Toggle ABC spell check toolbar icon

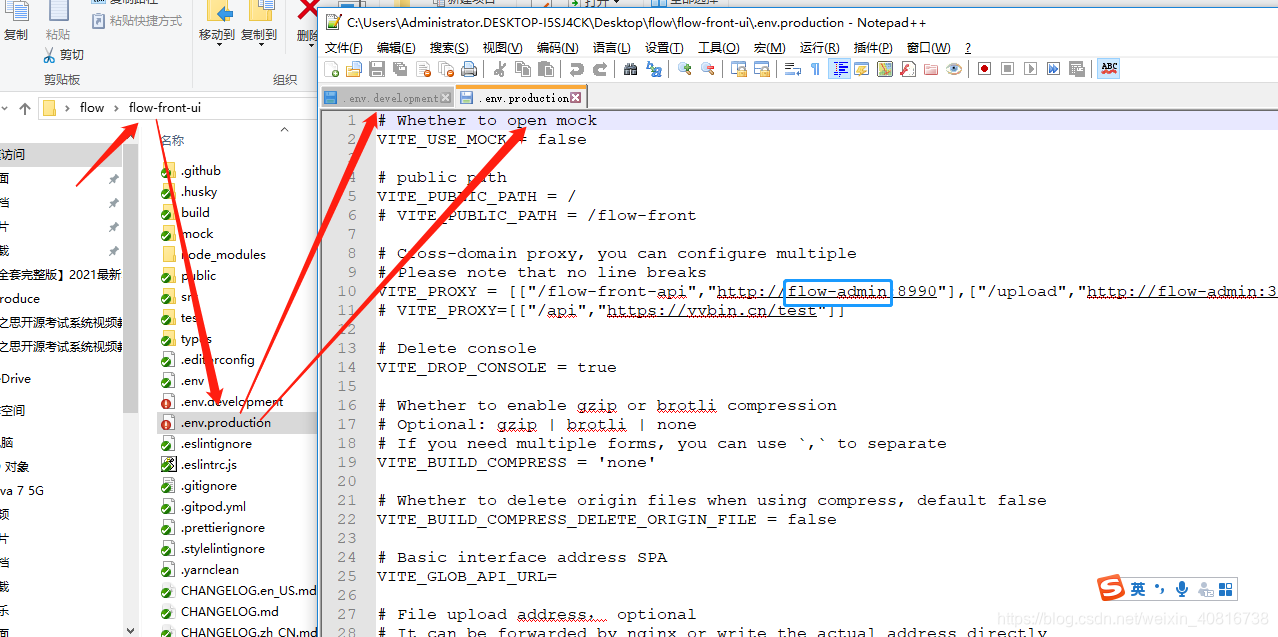pos(1108,69)
